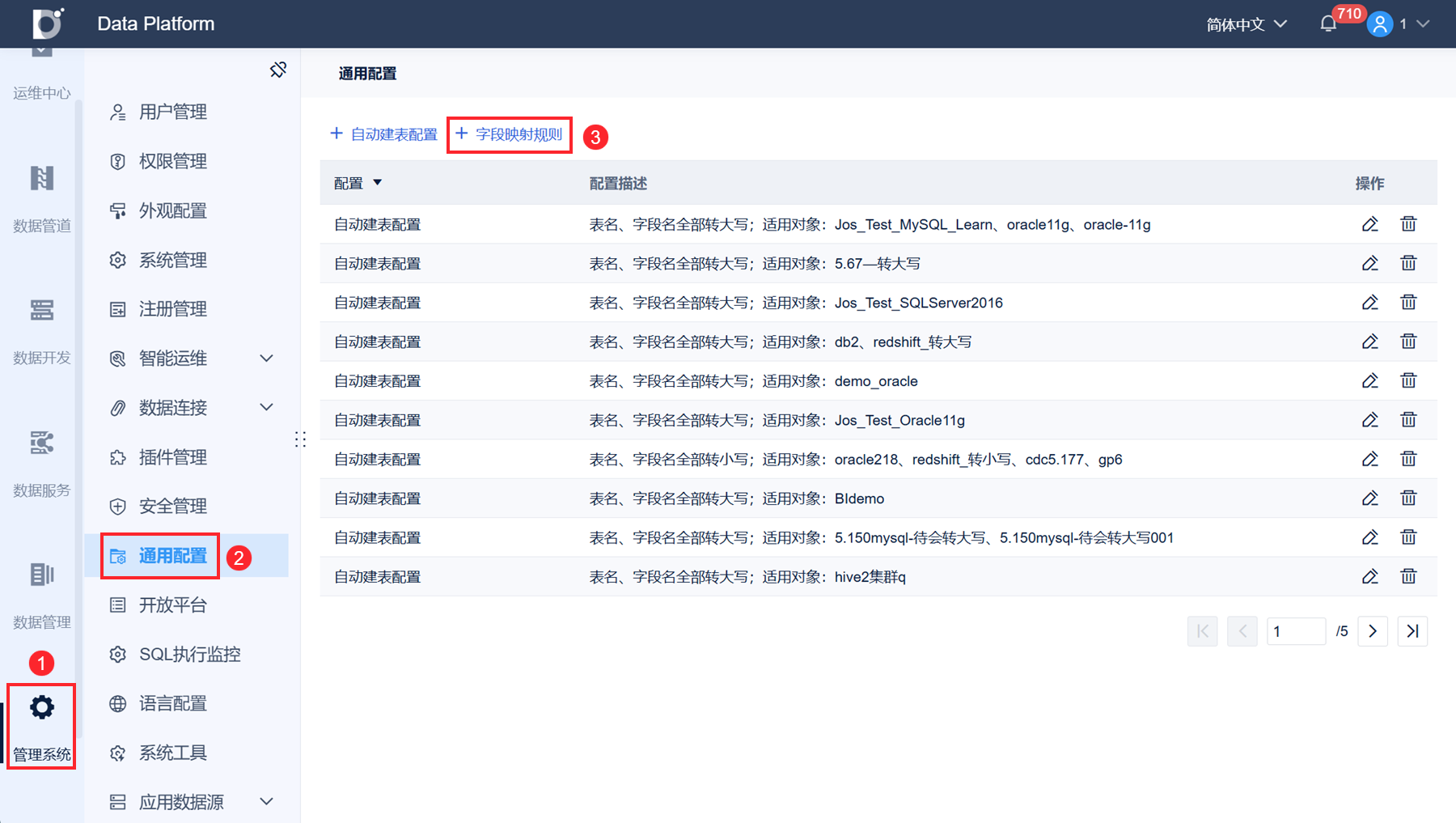The height and width of the screenshot is (823, 1456).
Task: Go to the next page
Action: tap(1373, 631)
